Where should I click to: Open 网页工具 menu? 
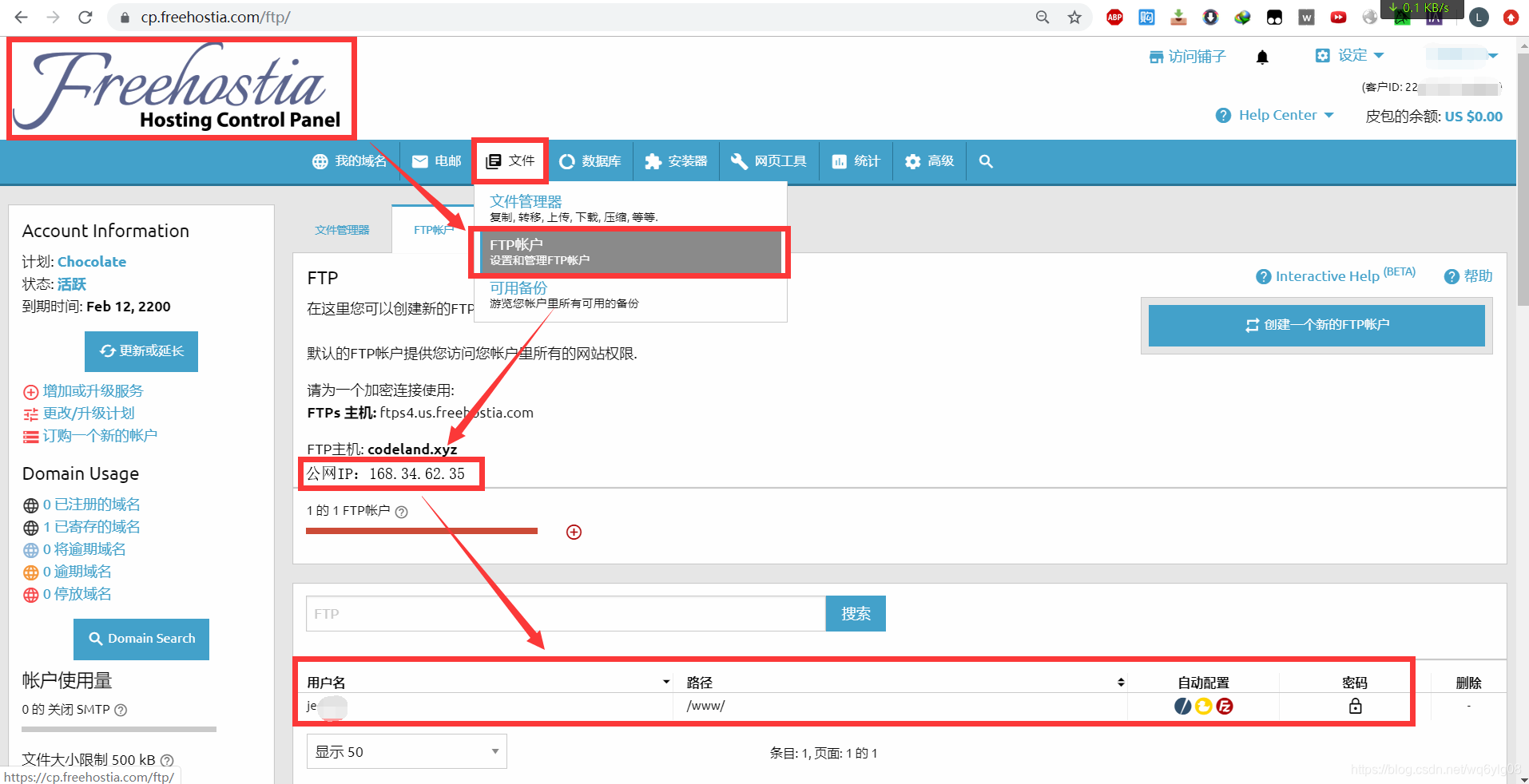768,161
